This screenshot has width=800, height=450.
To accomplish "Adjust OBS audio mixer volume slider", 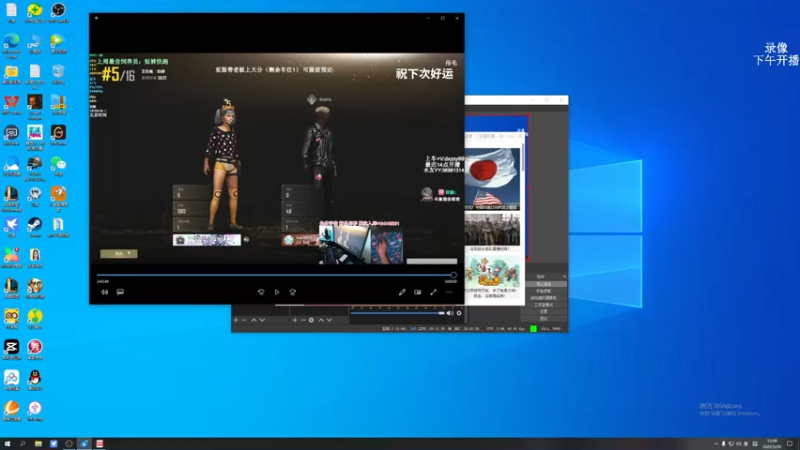I will click(397, 313).
